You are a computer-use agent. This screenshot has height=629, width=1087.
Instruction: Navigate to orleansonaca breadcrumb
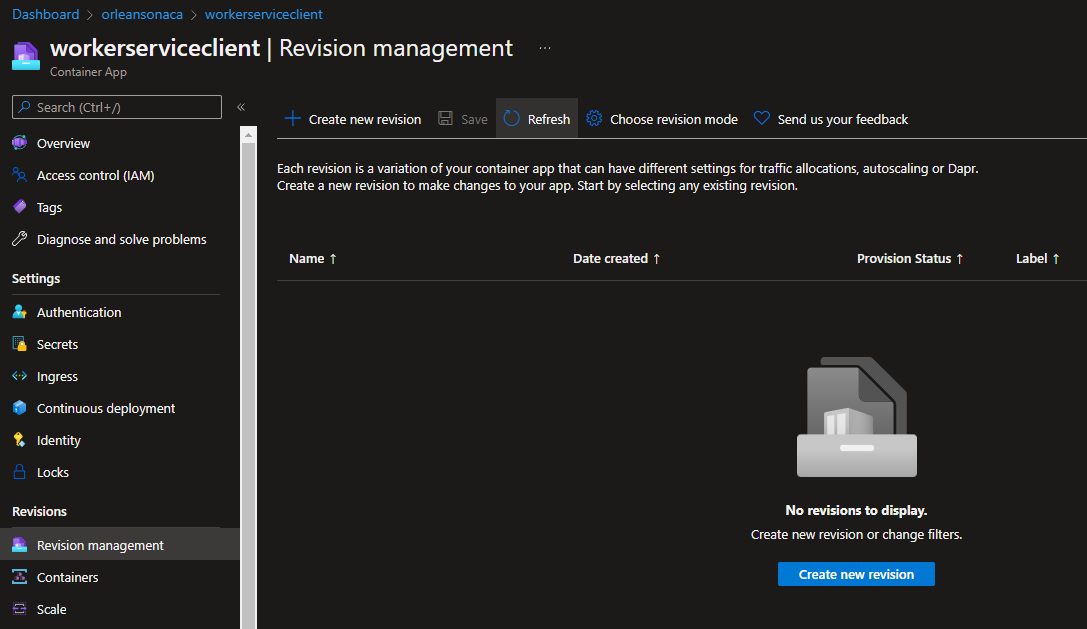click(x=142, y=14)
